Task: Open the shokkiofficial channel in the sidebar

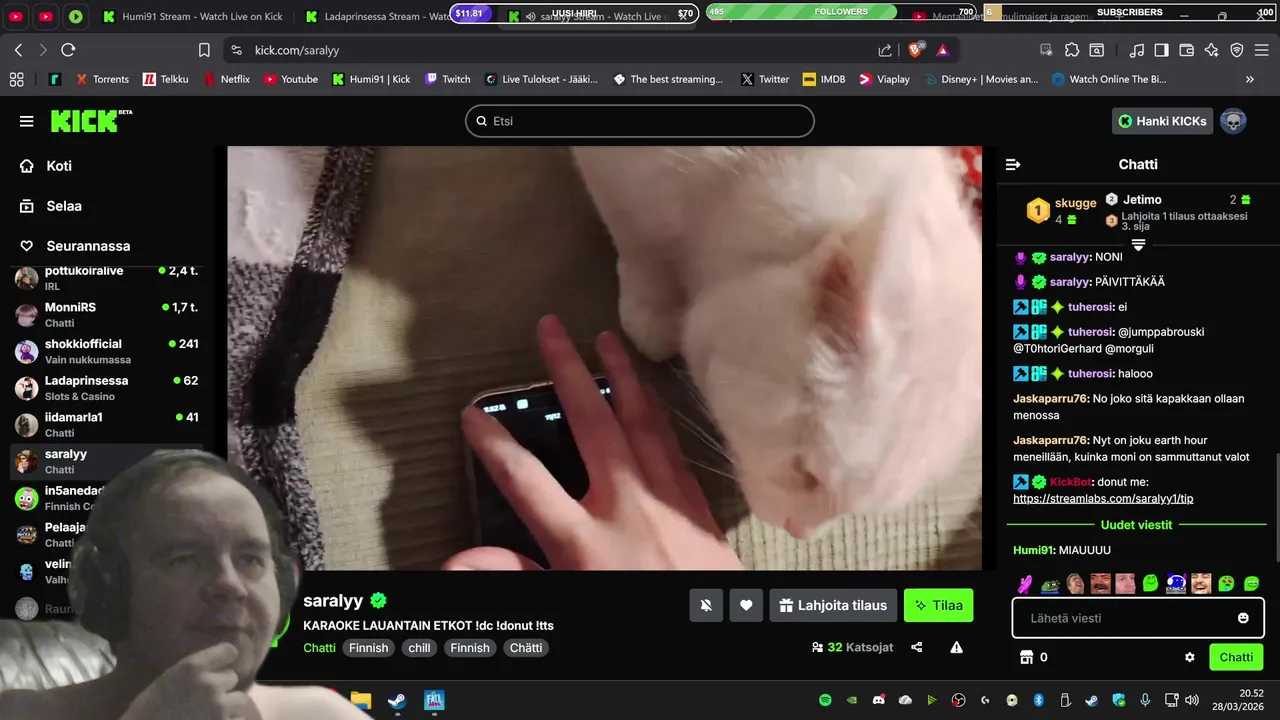Action: (x=107, y=351)
